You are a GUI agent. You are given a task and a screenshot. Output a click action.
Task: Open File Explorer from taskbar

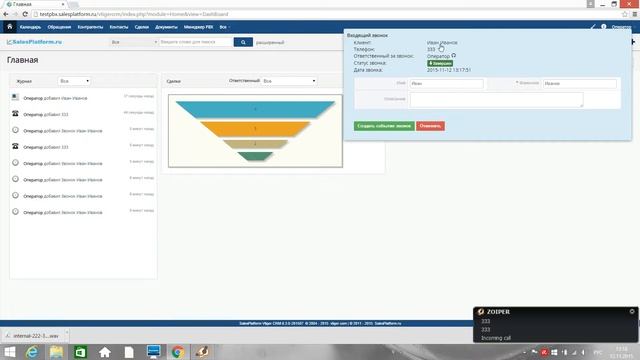coord(56,352)
